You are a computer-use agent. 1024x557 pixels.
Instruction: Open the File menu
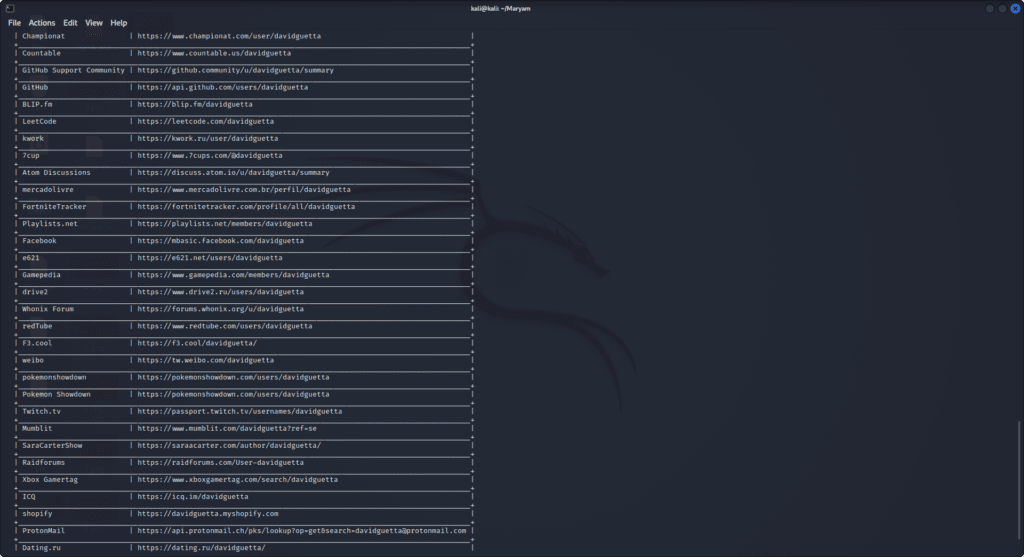[14, 22]
